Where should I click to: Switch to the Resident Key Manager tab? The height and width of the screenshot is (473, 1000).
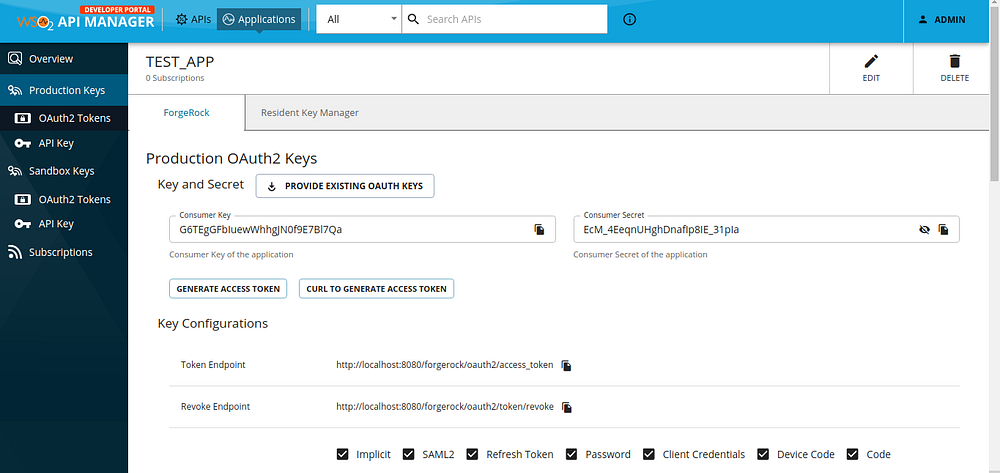coord(309,113)
